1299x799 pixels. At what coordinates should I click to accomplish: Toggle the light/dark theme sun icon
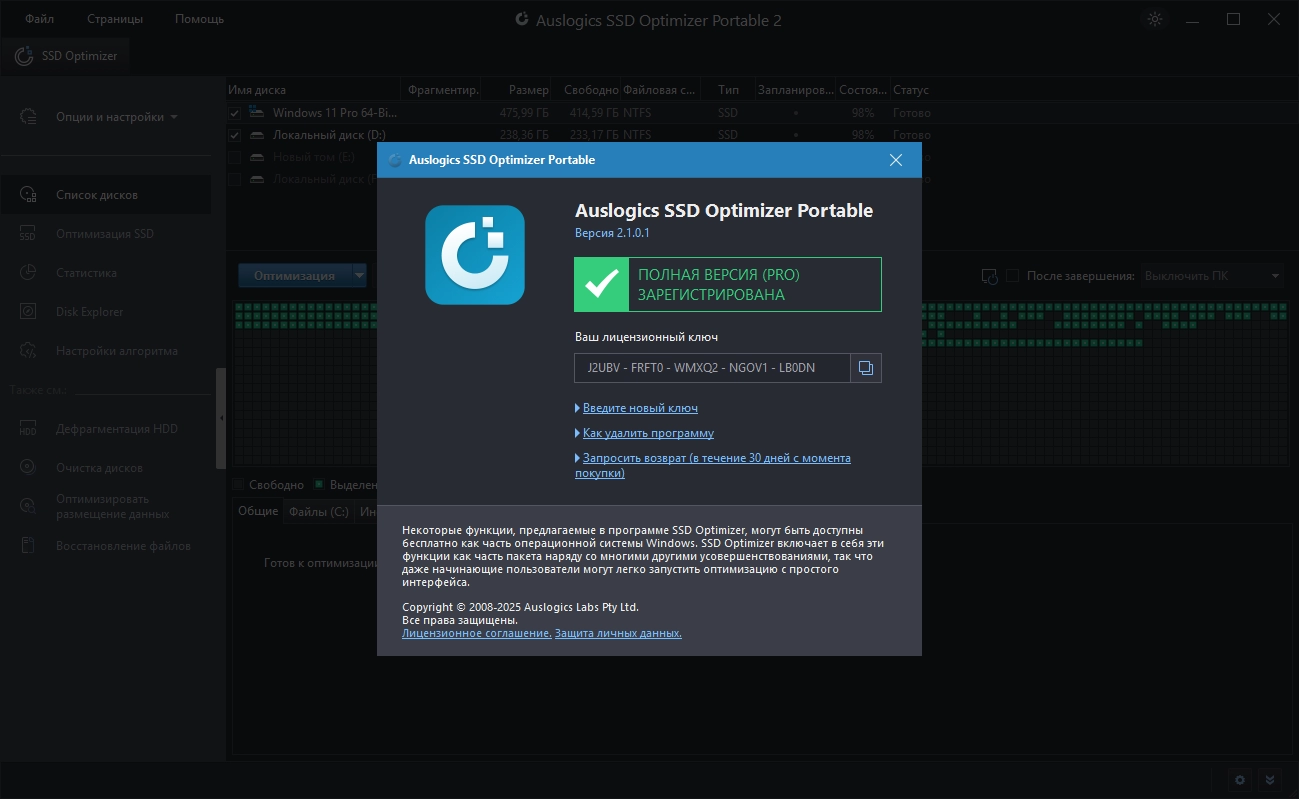1155,19
